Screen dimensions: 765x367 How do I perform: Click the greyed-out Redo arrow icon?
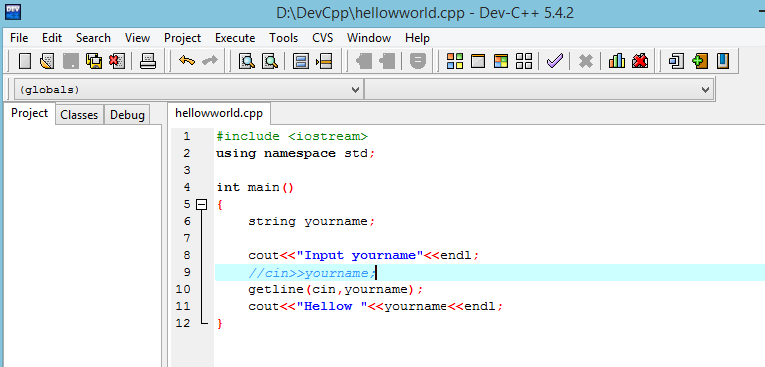[x=210, y=61]
